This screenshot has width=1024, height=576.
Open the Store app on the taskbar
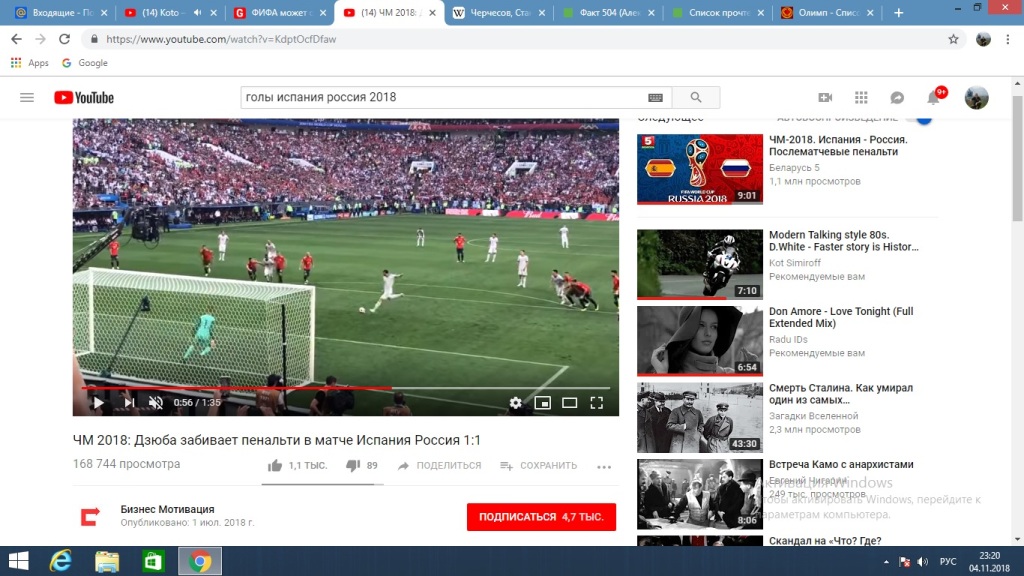pos(153,561)
